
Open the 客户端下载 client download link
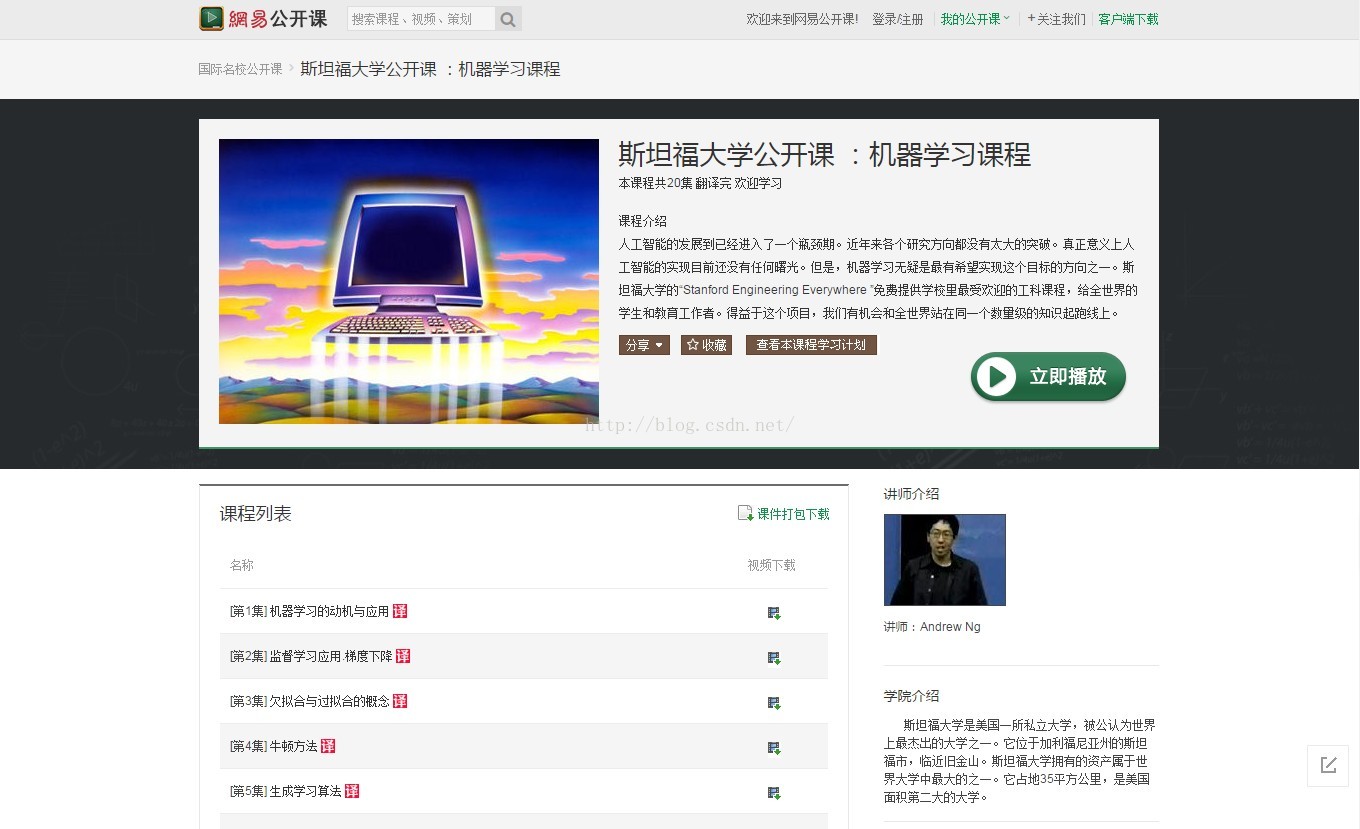point(1128,19)
